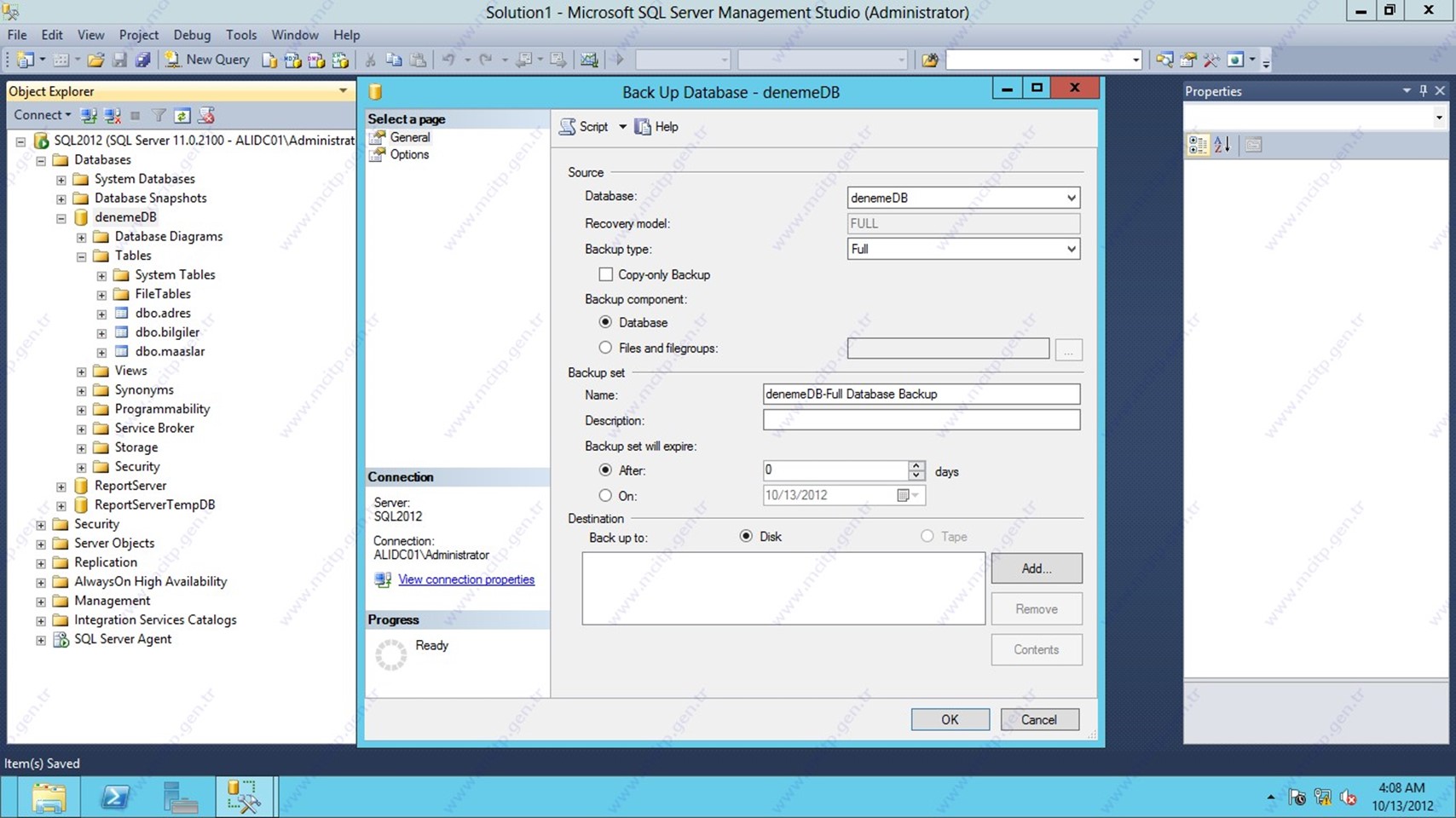The image size is (1456, 818).
Task: Select the After expiration radio button
Action: (605, 470)
